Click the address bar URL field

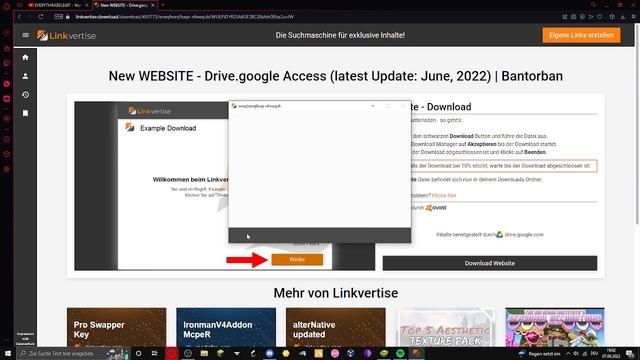(184, 17)
